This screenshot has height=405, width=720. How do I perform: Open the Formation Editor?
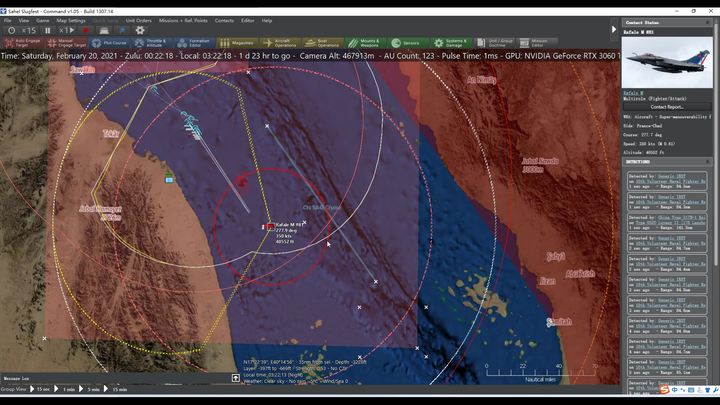click(x=194, y=43)
